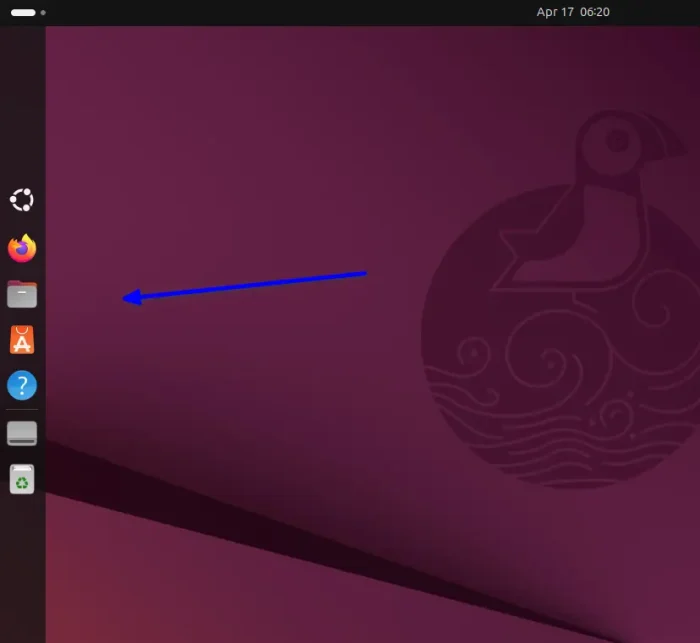Open the Files manager in dock
The width and height of the screenshot is (700, 643).
point(22,294)
